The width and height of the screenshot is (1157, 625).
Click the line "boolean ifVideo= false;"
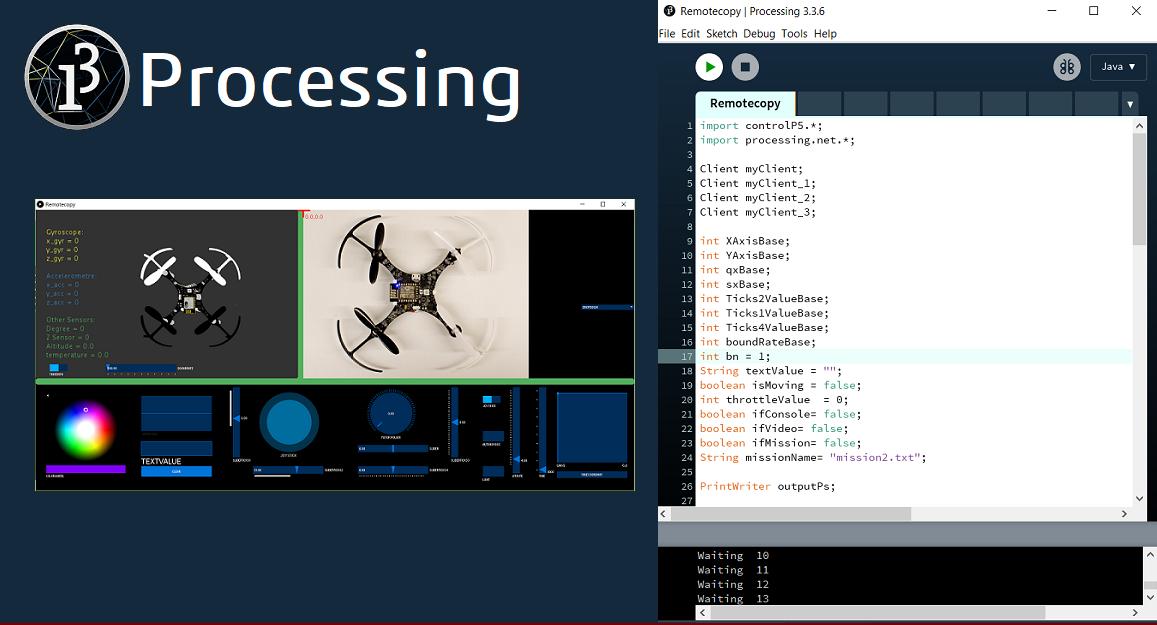[x=774, y=429]
